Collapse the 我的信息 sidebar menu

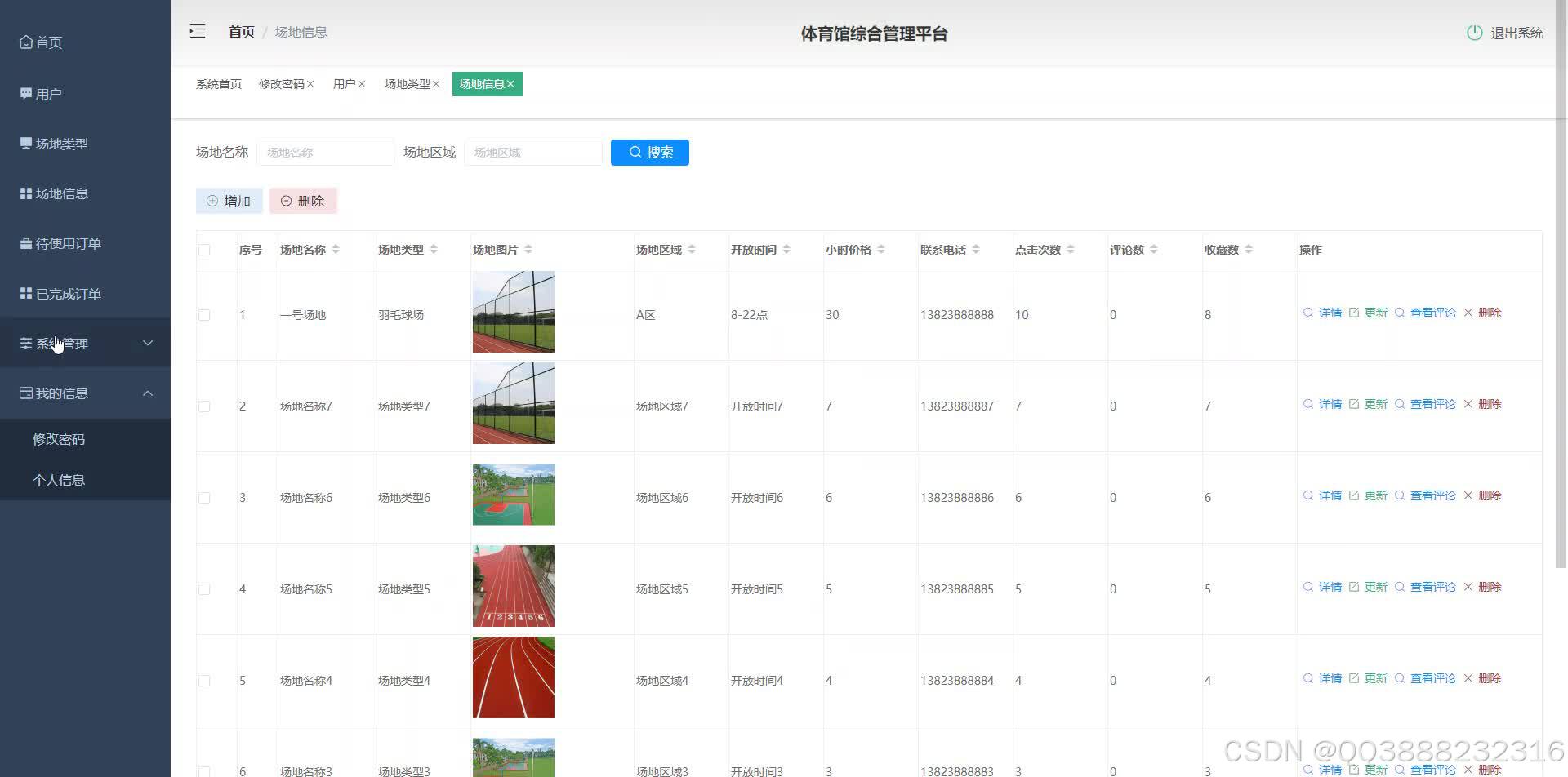tap(86, 393)
